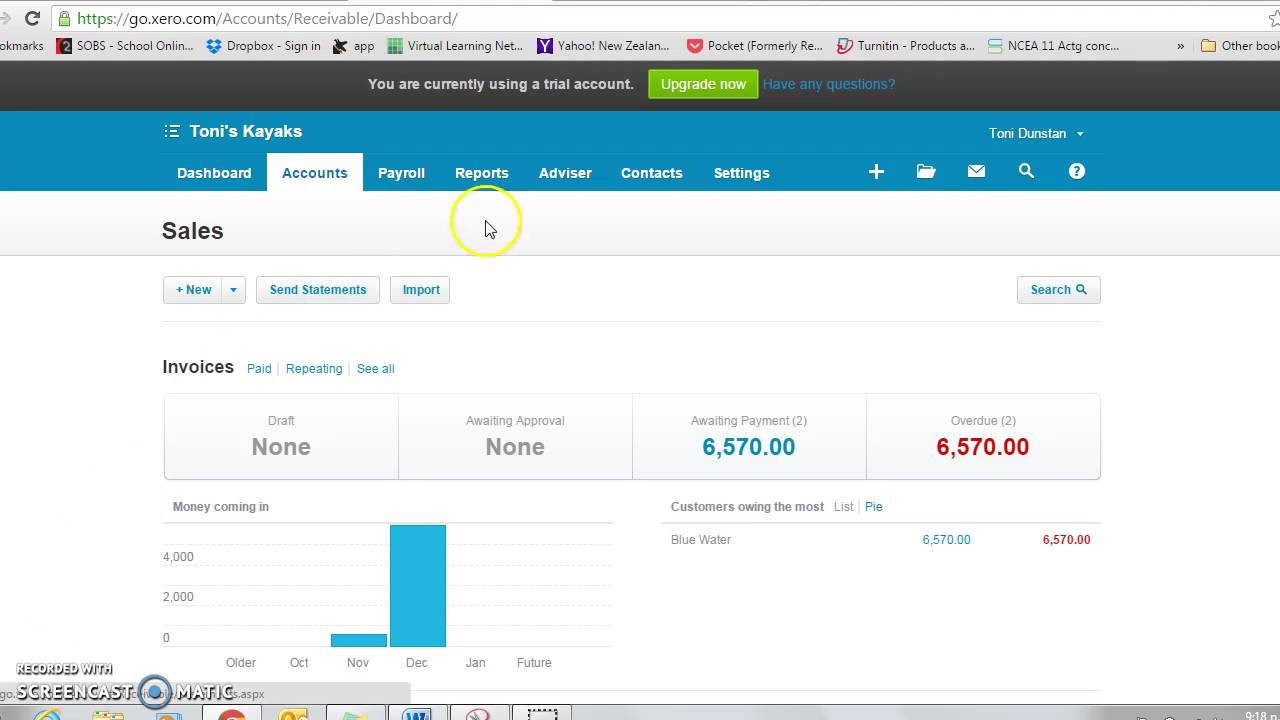Open the Dropbox Sign in bookmark
The width and height of the screenshot is (1280, 720).
[263, 46]
